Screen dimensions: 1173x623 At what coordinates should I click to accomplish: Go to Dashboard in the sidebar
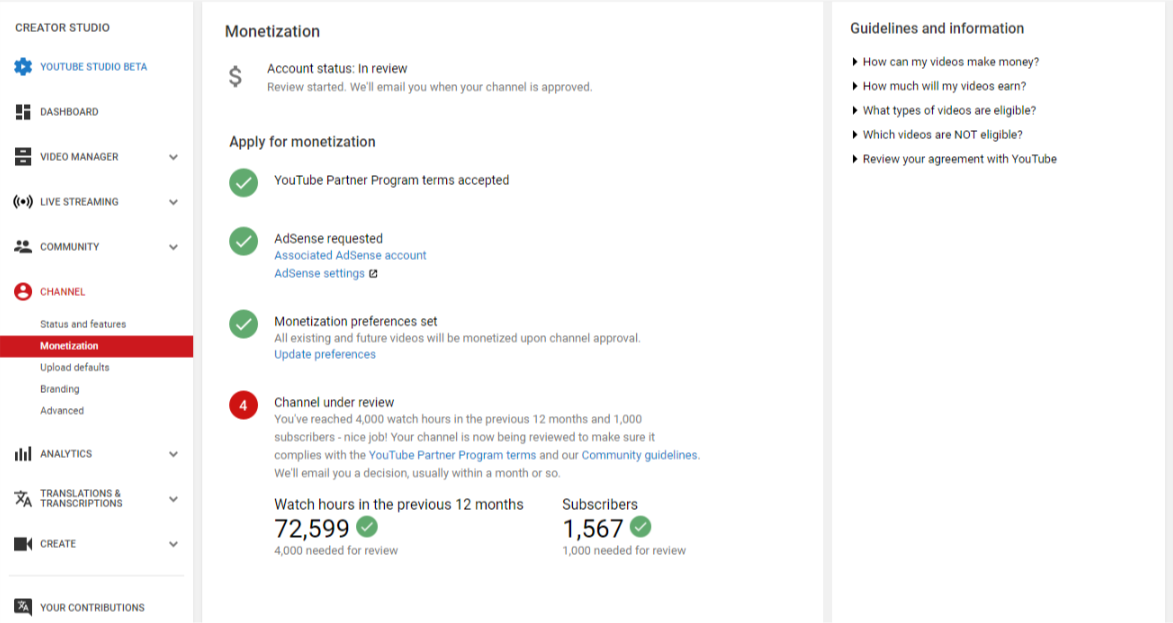(x=69, y=112)
